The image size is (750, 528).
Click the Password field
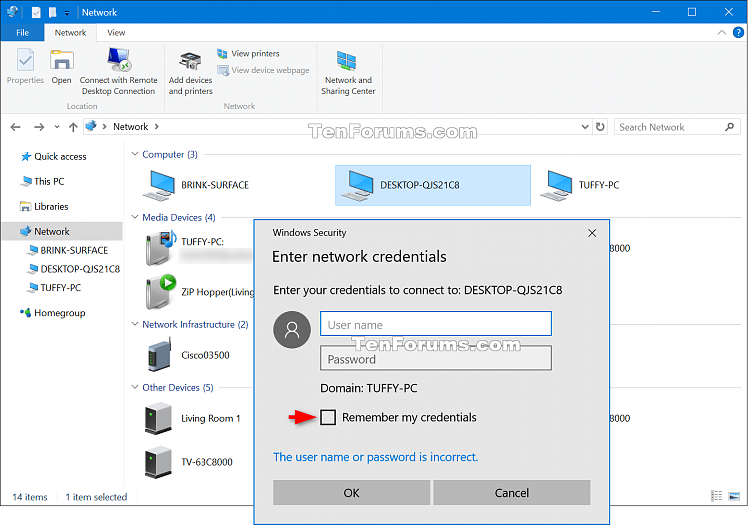(x=435, y=359)
